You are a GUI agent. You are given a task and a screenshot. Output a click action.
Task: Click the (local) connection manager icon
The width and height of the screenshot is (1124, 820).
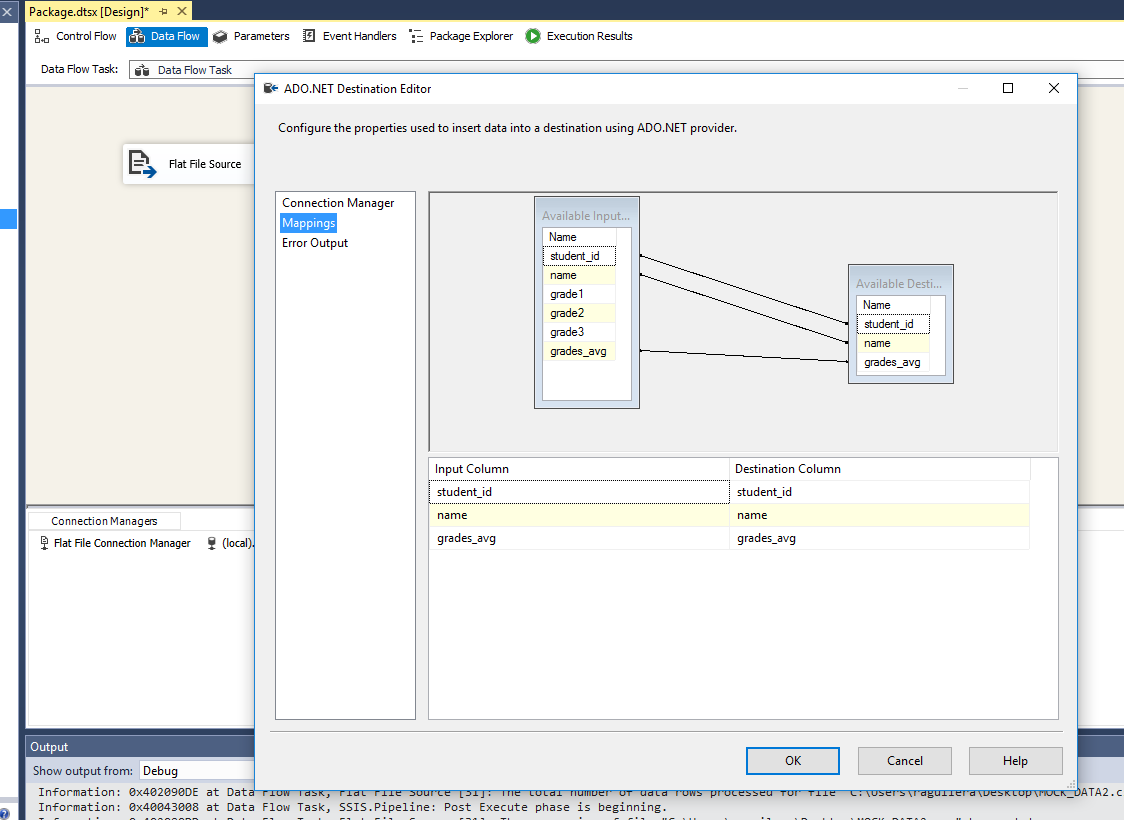point(211,543)
